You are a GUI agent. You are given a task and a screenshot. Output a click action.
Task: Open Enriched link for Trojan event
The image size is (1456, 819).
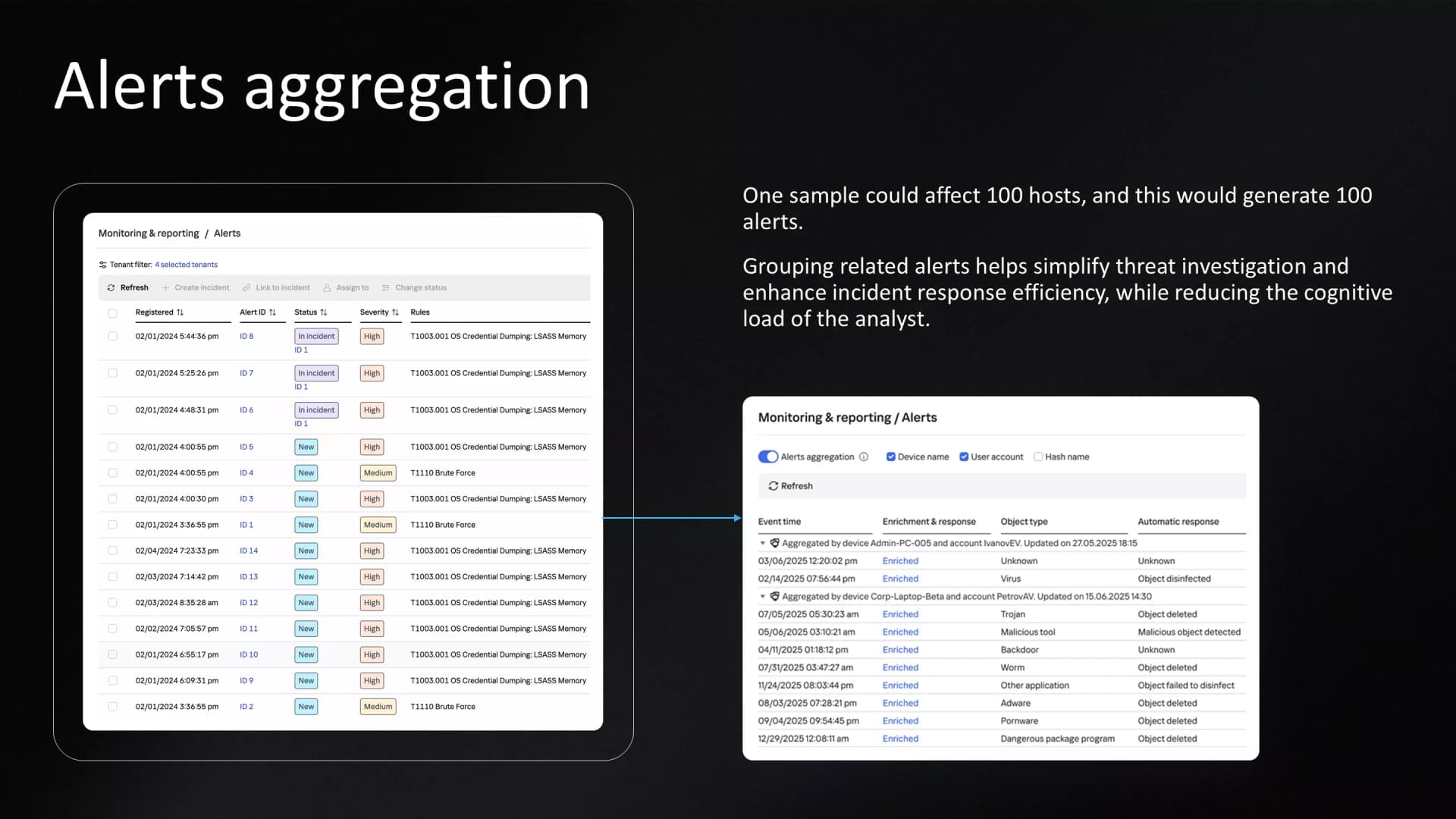point(900,614)
